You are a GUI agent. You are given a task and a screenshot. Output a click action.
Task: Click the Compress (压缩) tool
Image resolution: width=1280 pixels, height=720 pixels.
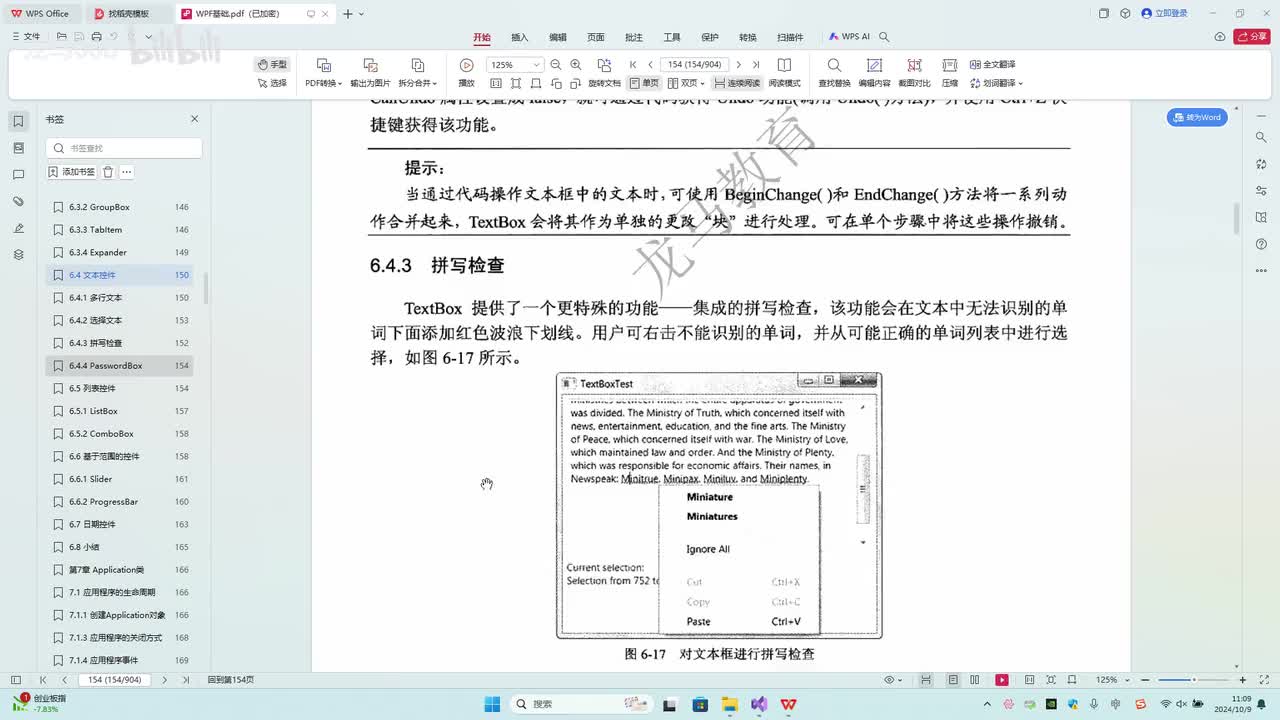pos(949,72)
